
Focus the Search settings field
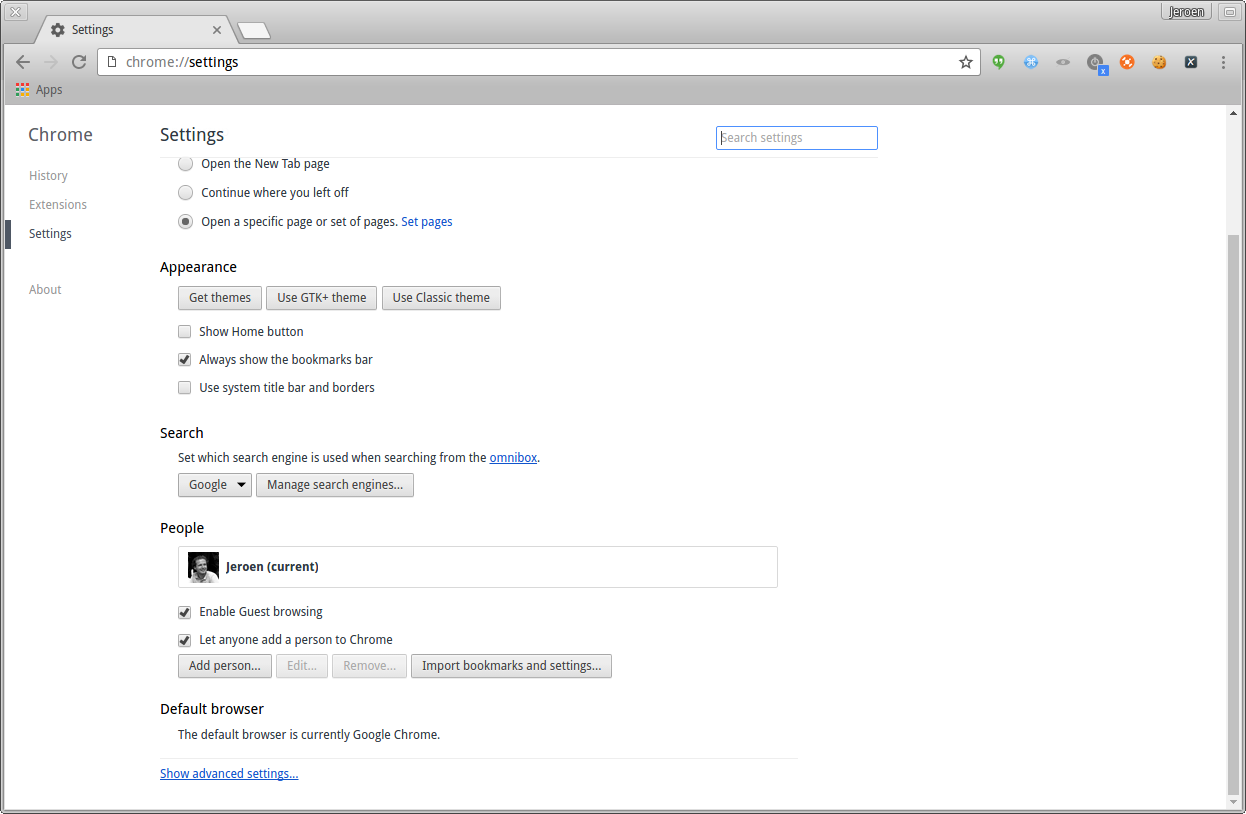797,138
